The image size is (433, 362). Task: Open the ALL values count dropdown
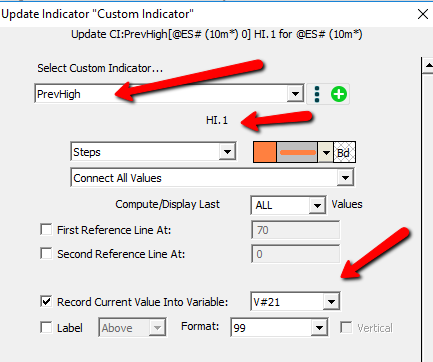317,205
